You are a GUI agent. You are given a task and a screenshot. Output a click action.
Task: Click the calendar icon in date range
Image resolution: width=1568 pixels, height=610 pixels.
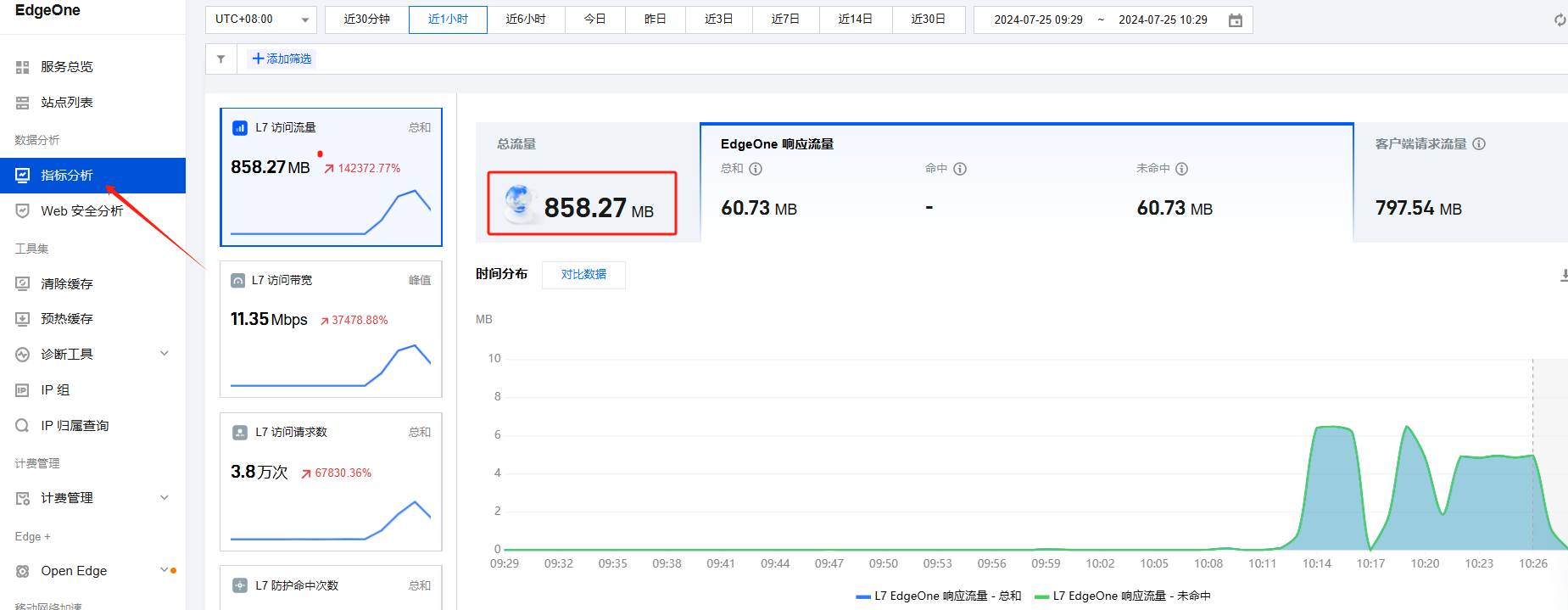tap(1236, 20)
